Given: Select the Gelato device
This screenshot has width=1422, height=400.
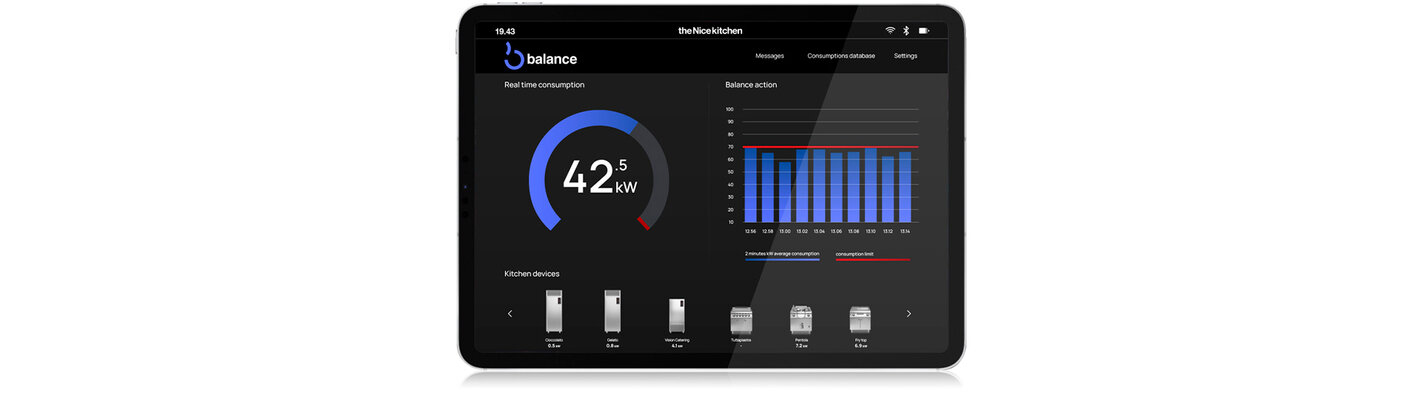Looking at the screenshot, I should pyautogui.click(x=612, y=318).
